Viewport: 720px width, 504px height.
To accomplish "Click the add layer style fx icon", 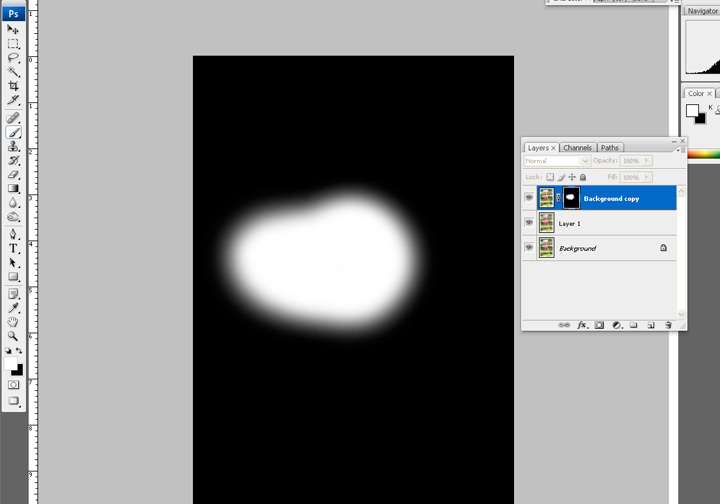I will click(x=582, y=325).
